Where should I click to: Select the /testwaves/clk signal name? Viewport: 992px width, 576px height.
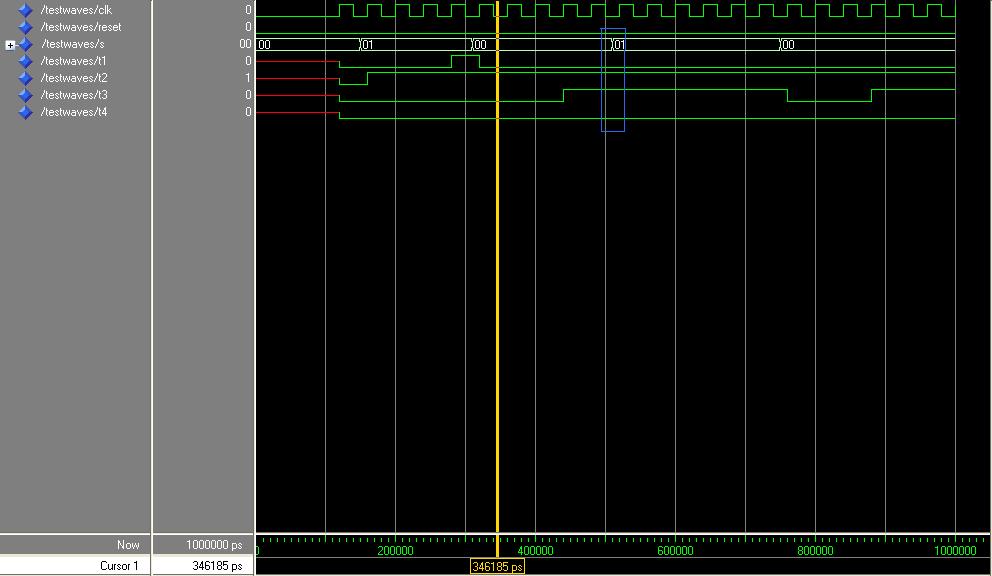click(x=76, y=10)
